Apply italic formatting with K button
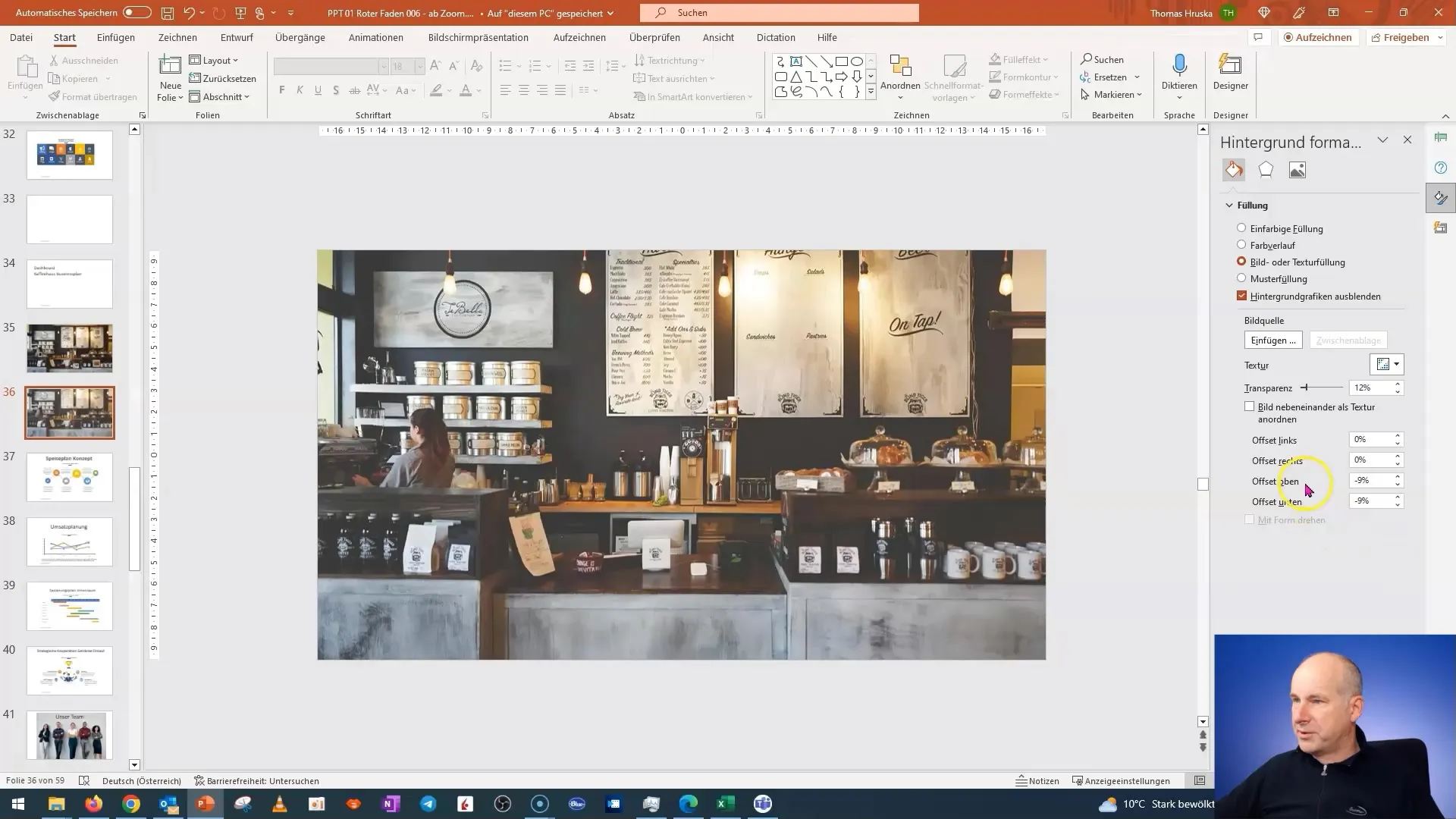Screen dimensions: 1456x819 tap(300, 90)
